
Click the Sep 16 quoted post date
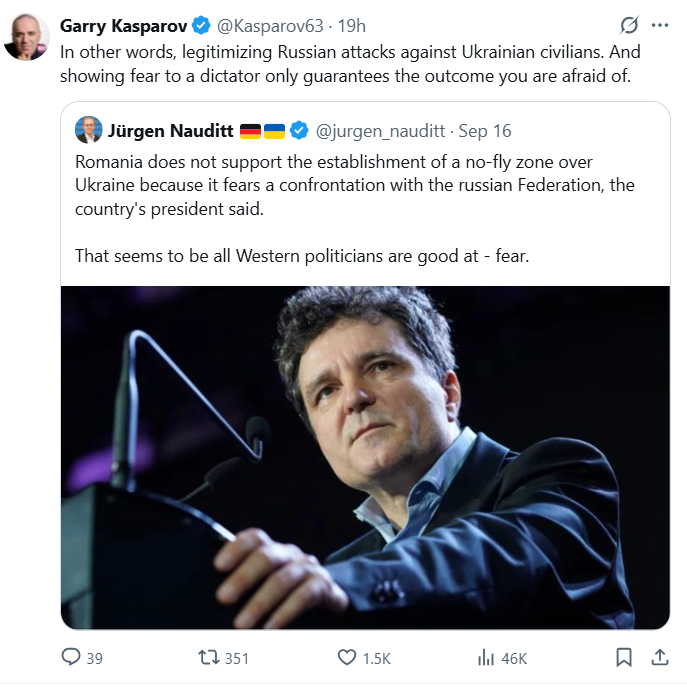point(485,131)
